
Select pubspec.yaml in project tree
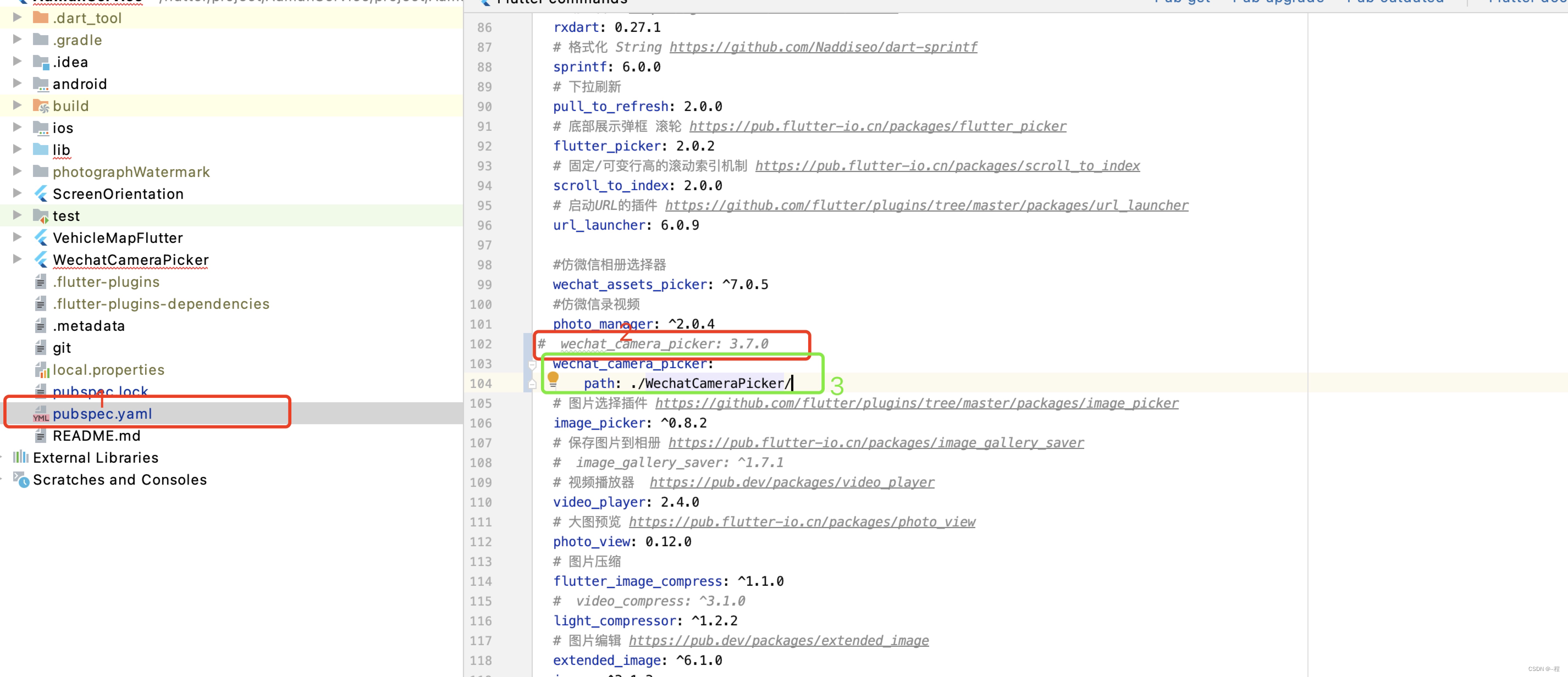tap(102, 414)
